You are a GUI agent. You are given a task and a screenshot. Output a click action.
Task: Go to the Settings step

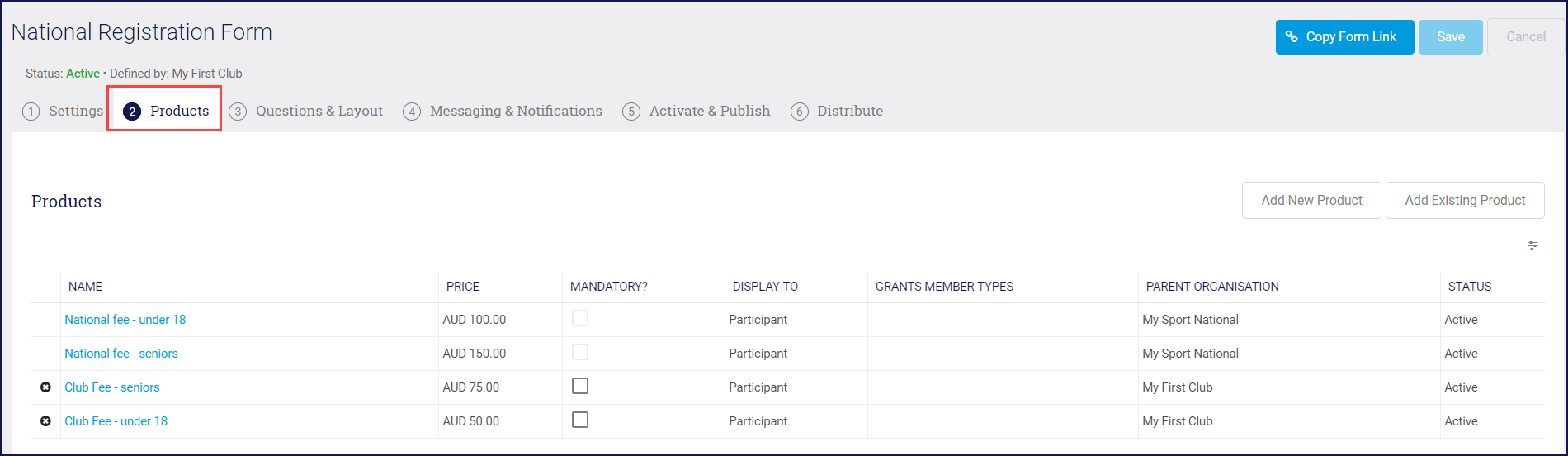[64, 112]
